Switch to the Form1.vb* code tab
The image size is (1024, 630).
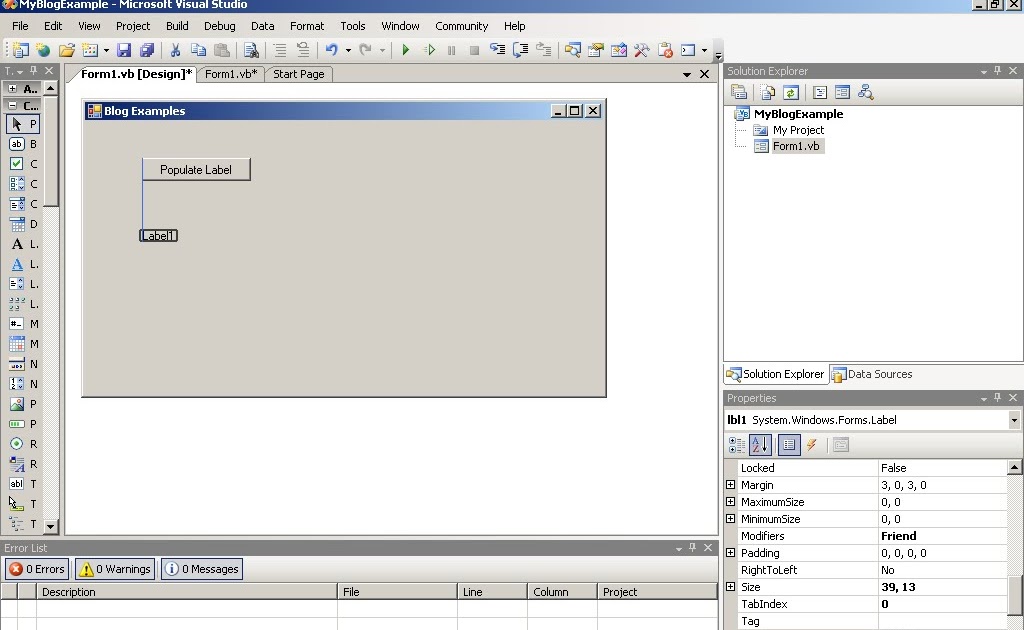pos(231,74)
